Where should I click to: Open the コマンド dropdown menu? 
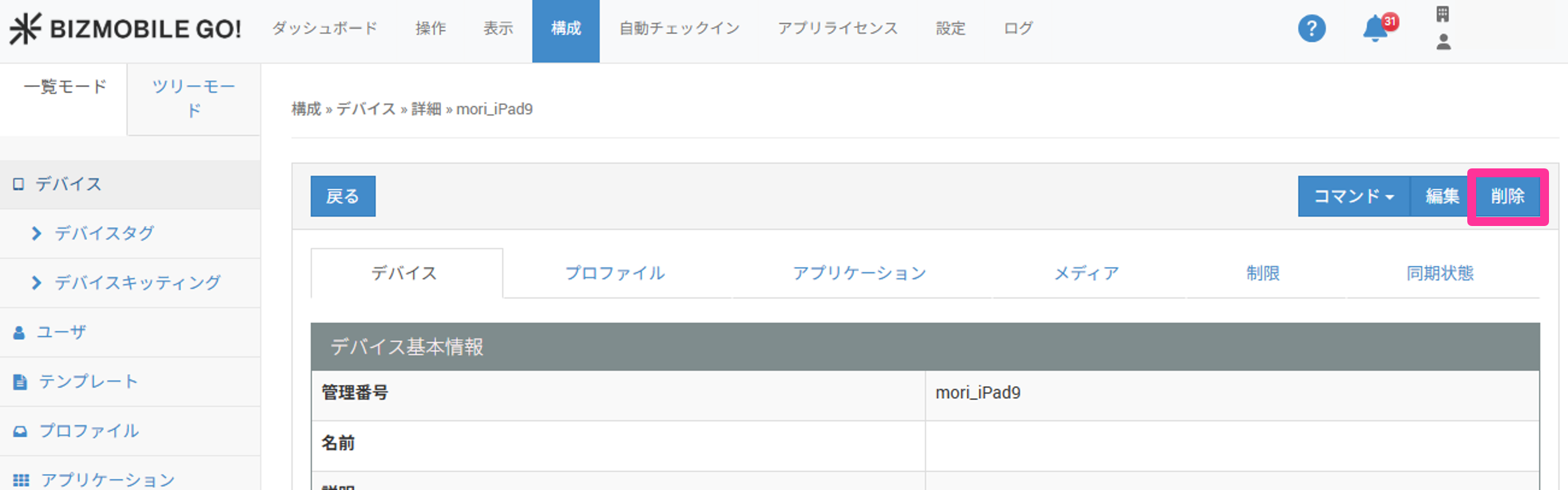point(1353,196)
